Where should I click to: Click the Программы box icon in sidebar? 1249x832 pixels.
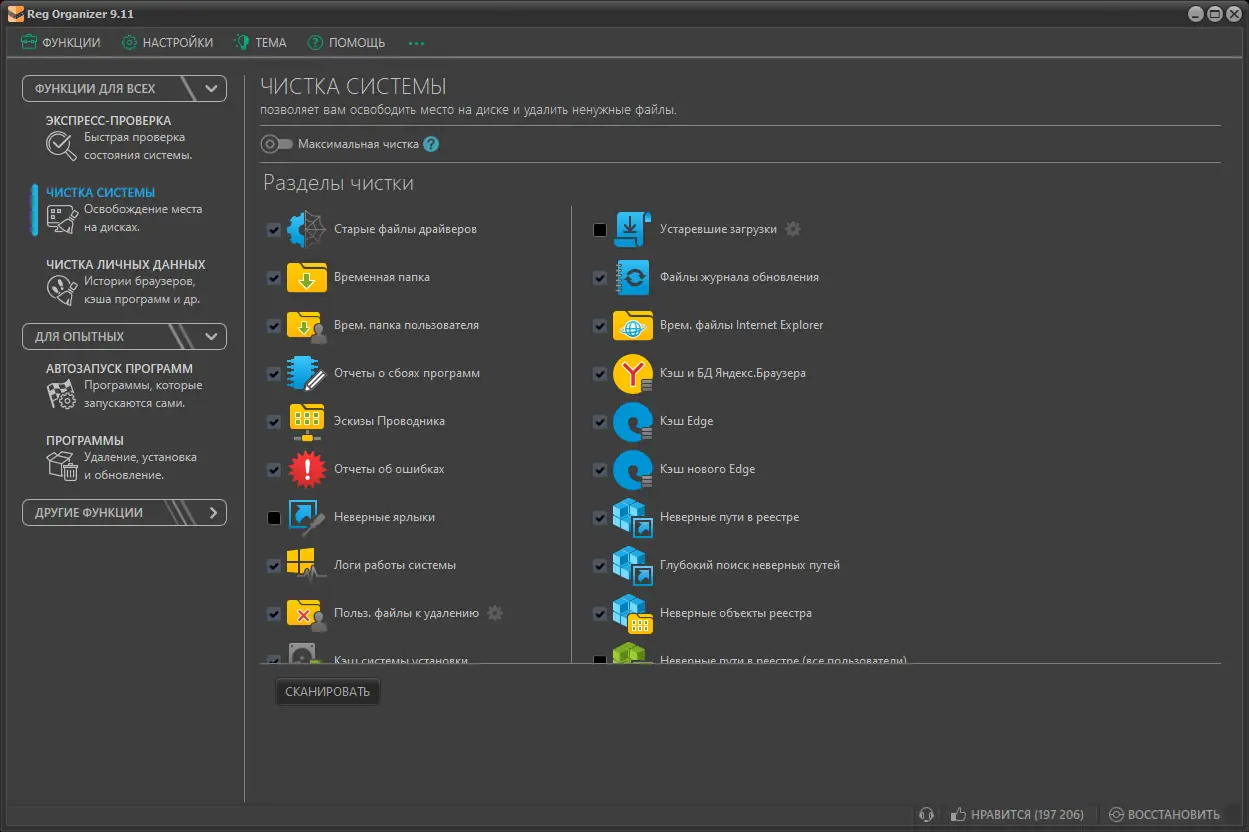pos(61,466)
